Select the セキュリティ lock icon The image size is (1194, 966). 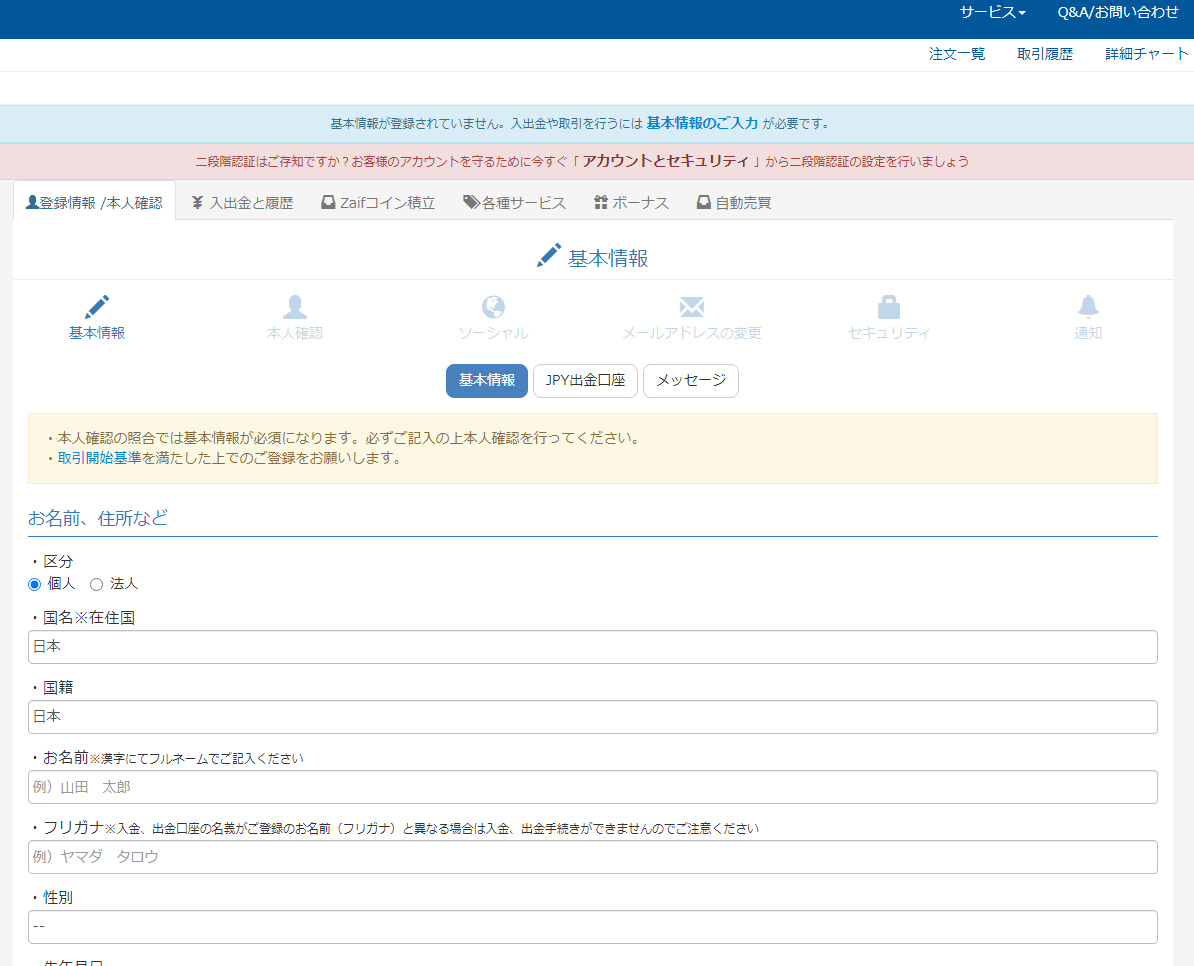(x=889, y=306)
